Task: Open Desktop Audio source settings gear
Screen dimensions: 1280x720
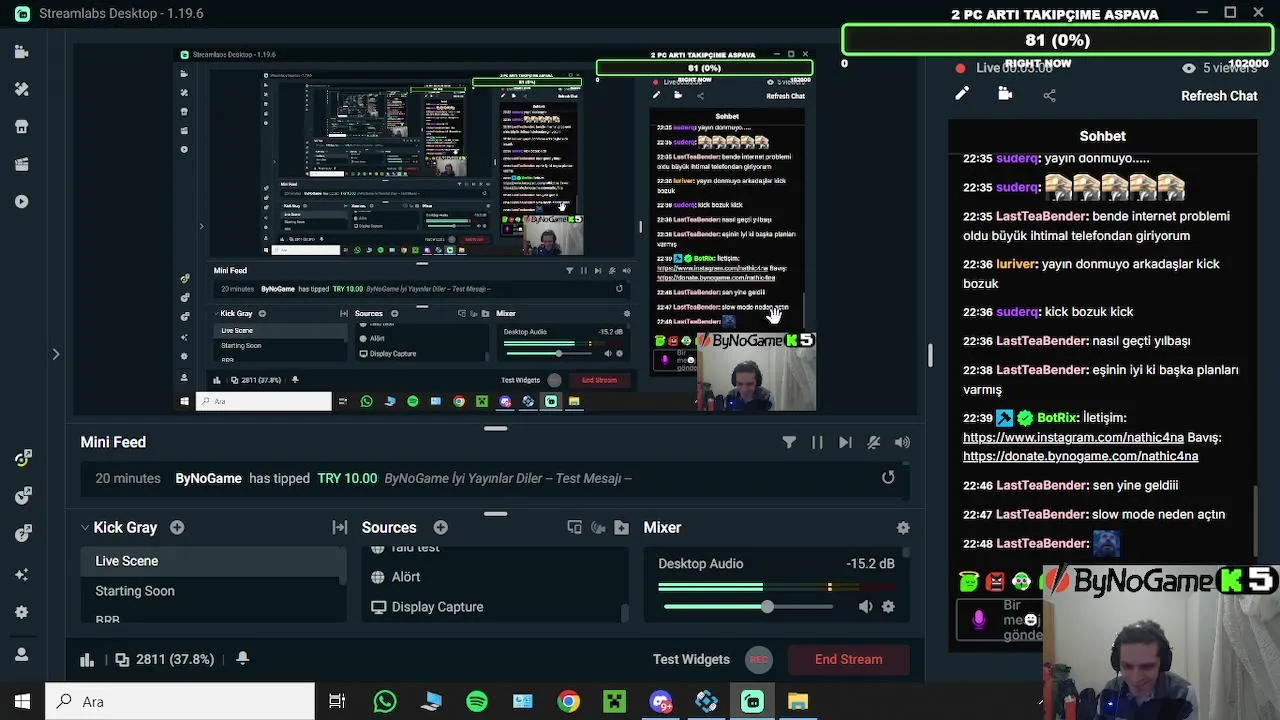Action: point(888,606)
